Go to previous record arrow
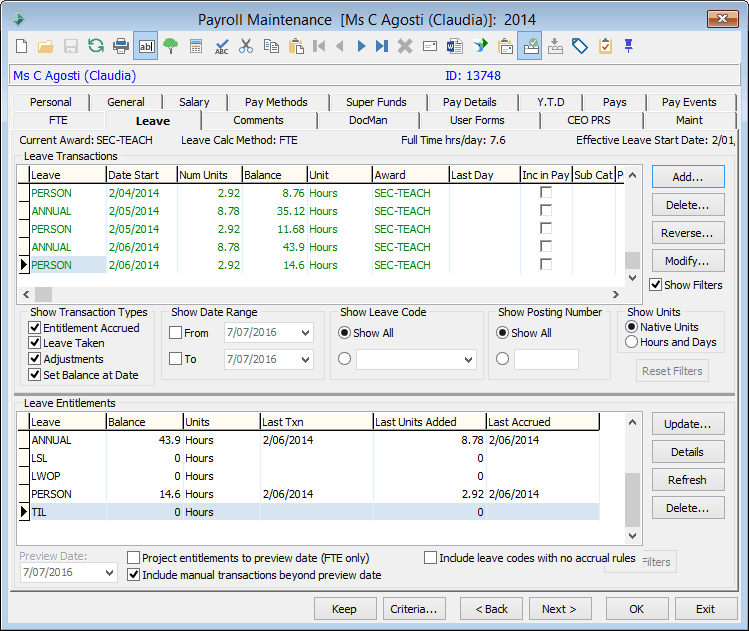This screenshot has width=749, height=631. (340, 46)
